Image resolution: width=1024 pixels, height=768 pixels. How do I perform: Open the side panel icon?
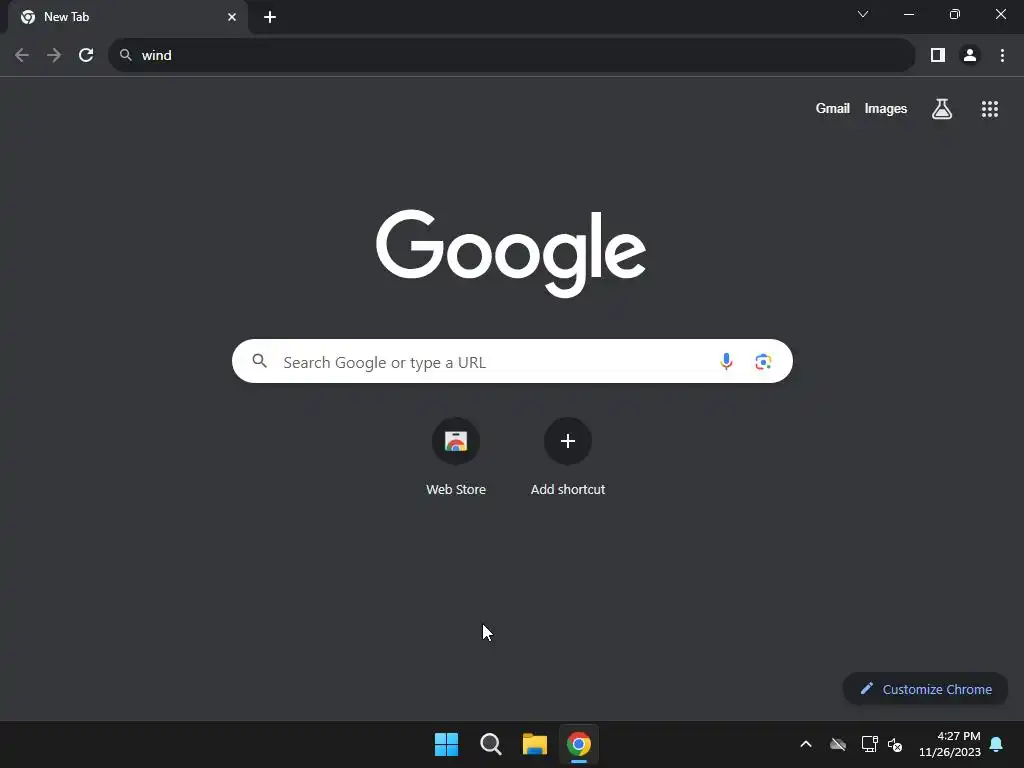pos(938,55)
